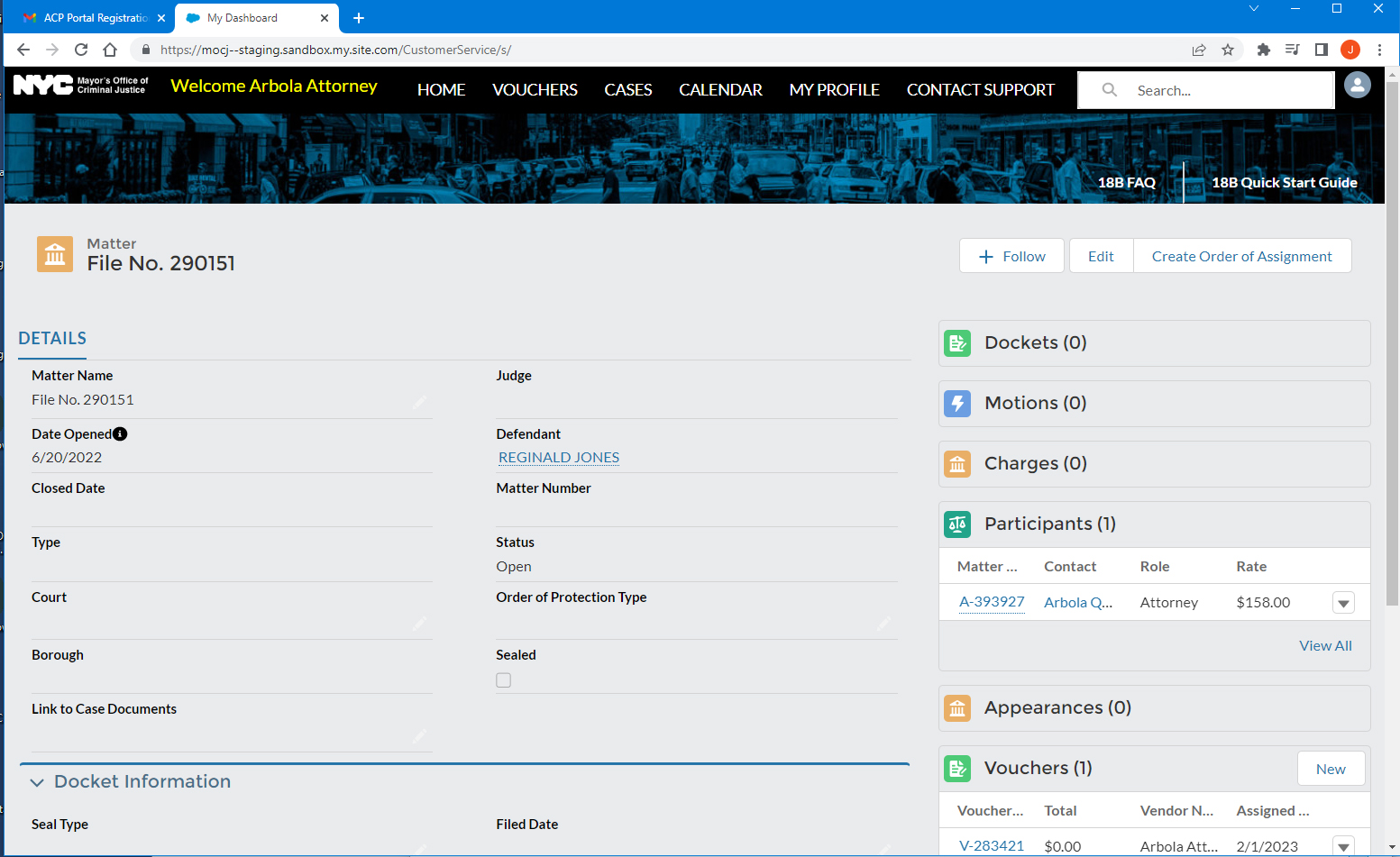This screenshot has width=1400, height=857.
Task: Click Create Order of Assignment button
Action: coord(1241,256)
